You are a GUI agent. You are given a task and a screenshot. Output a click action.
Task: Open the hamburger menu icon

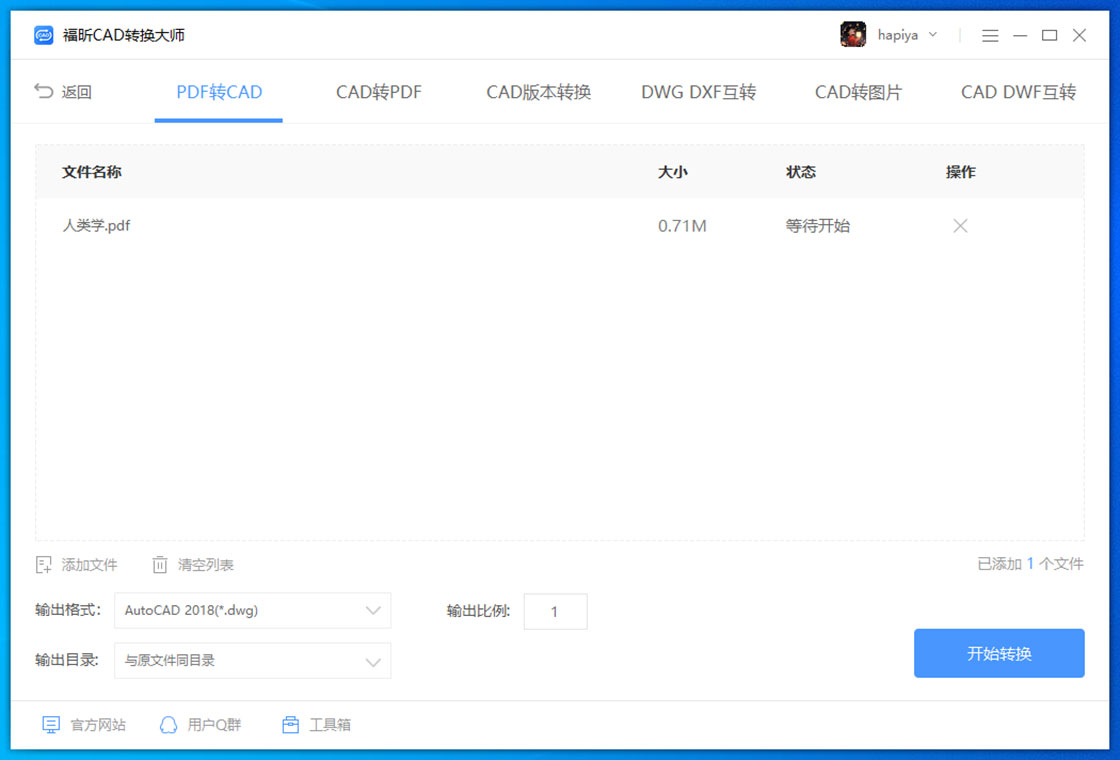(990, 35)
